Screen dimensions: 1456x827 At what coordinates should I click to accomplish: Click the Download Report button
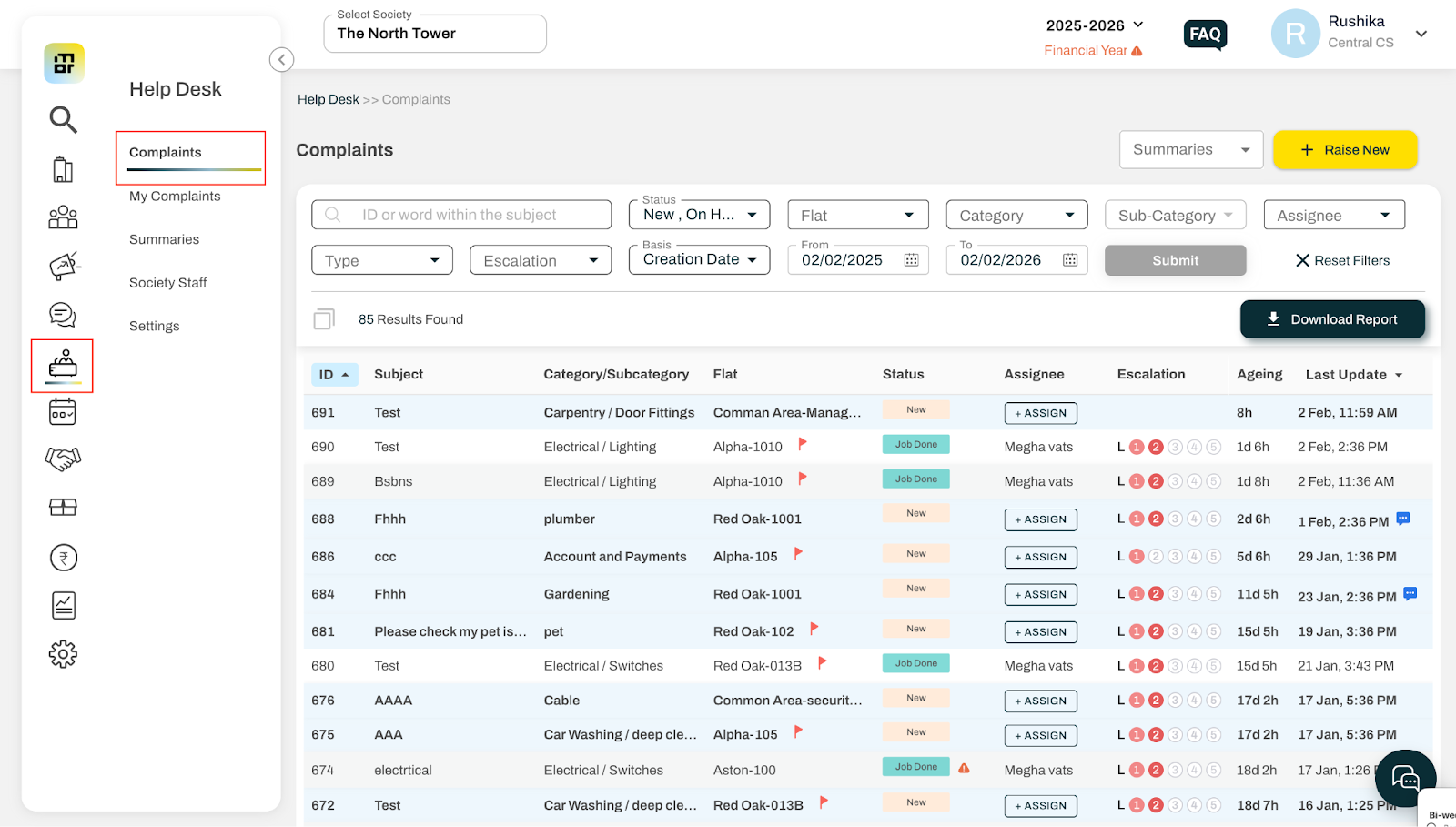pos(1332,319)
